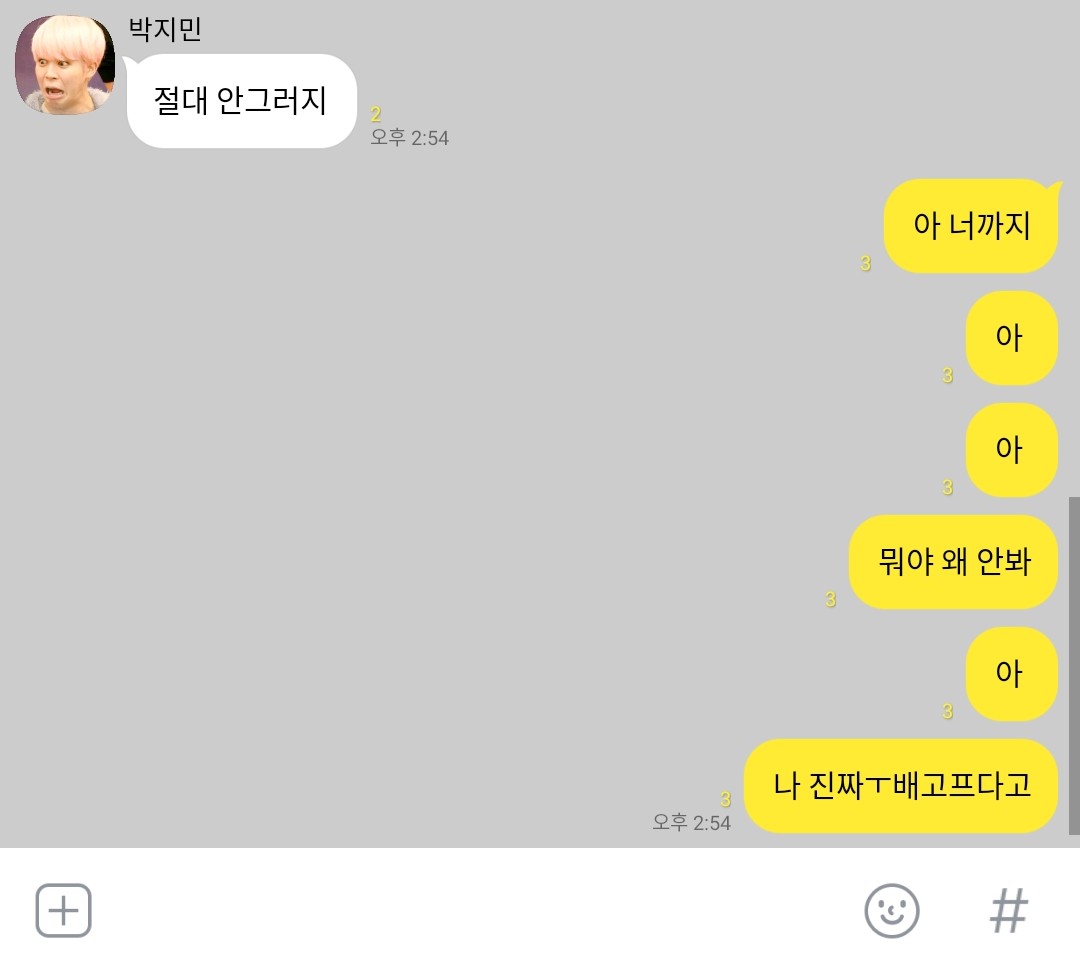Screen dimensions: 1080x974
Task: Tap the 오후 2:54 timestamp beside '나 진짜ㅜ배고프다고'
Action: (692, 822)
